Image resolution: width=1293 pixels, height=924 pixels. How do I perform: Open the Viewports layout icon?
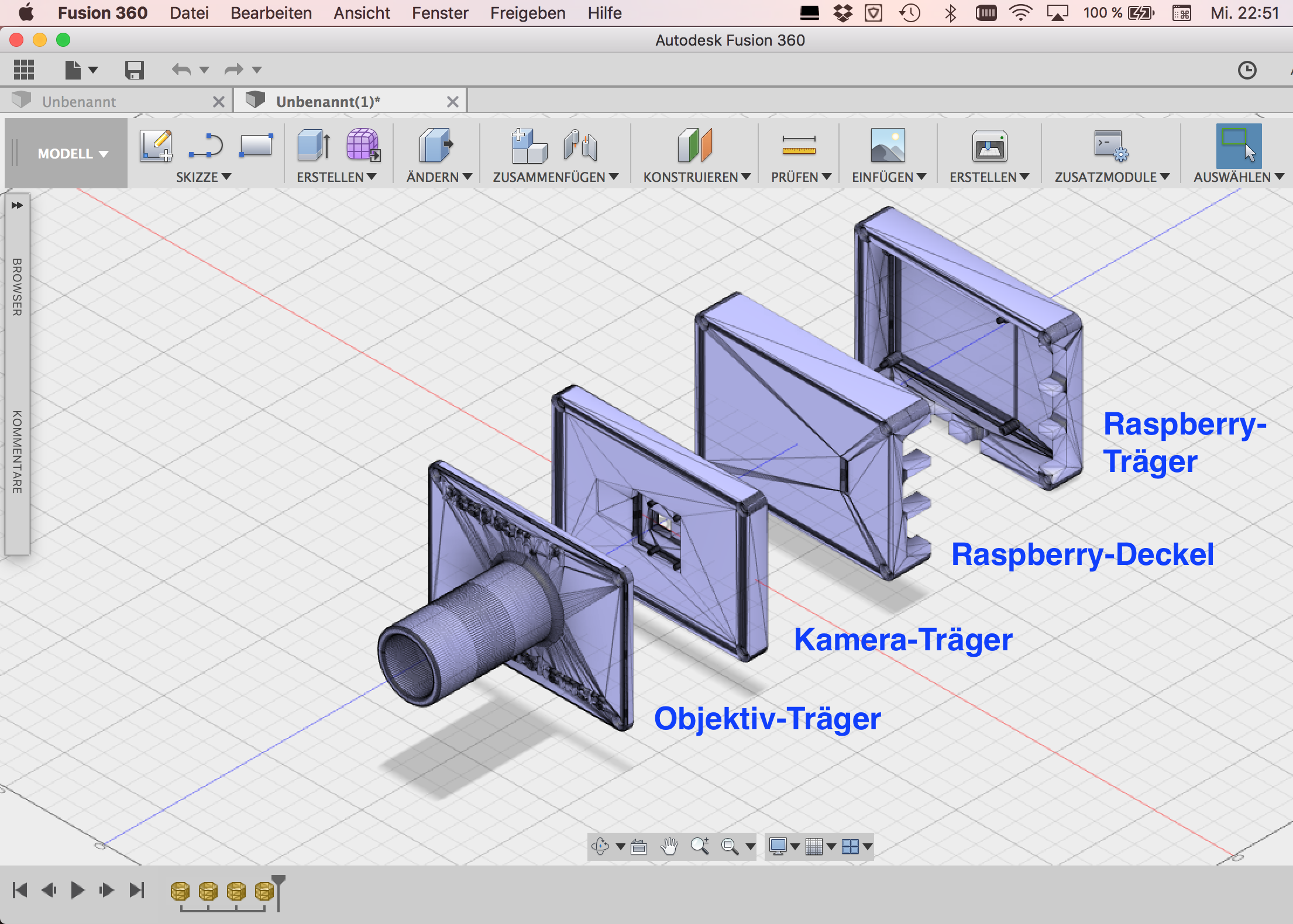click(850, 846)
